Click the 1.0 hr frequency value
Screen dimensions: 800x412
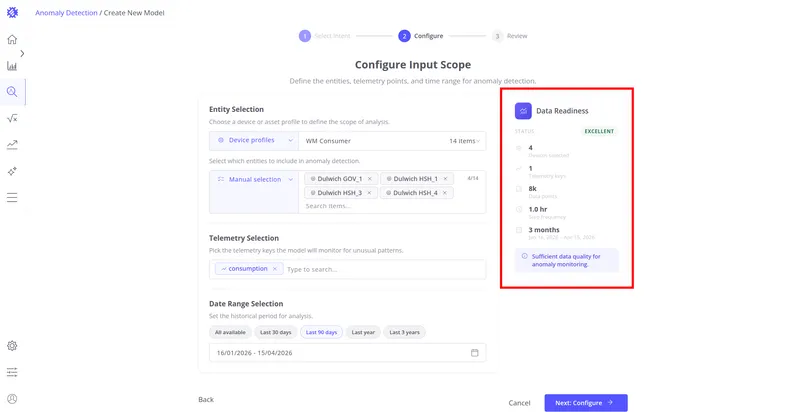pos(538,209)
